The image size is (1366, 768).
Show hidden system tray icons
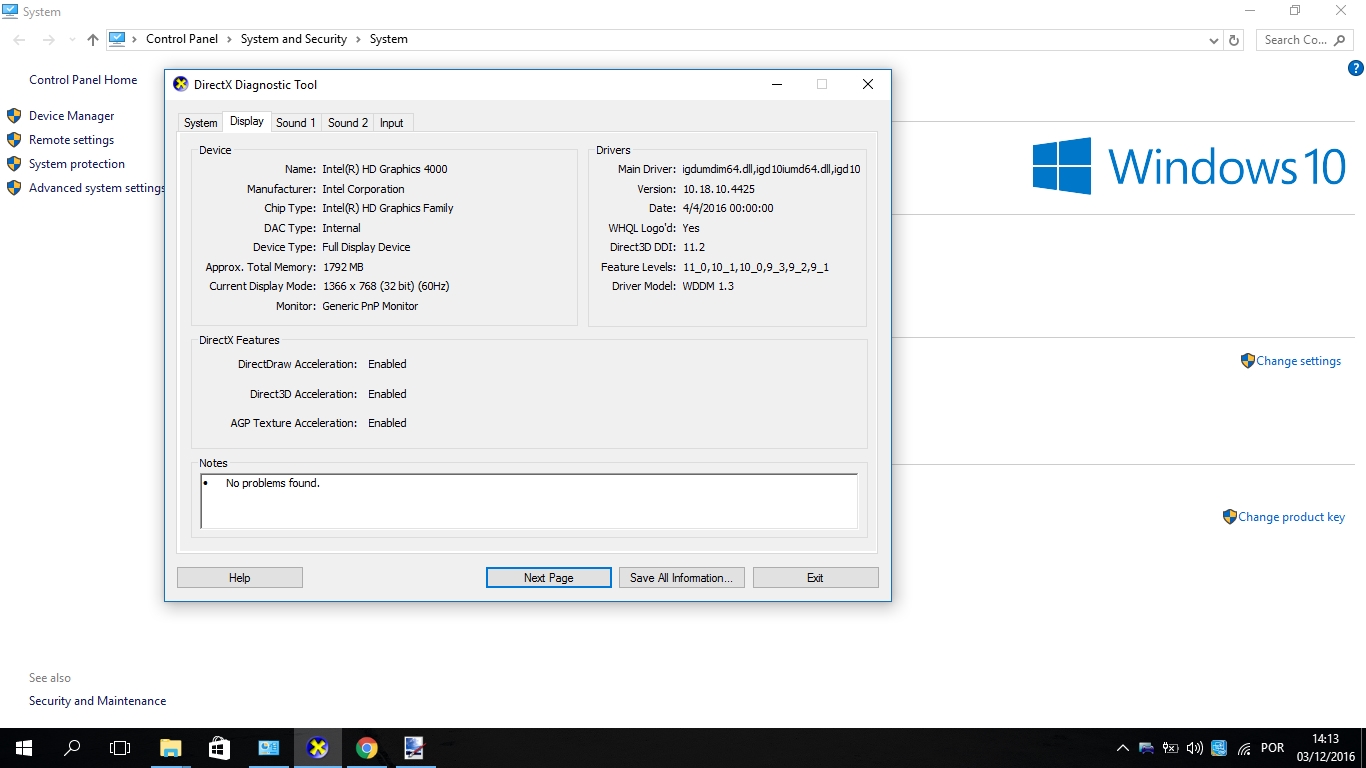[1123, 748]
